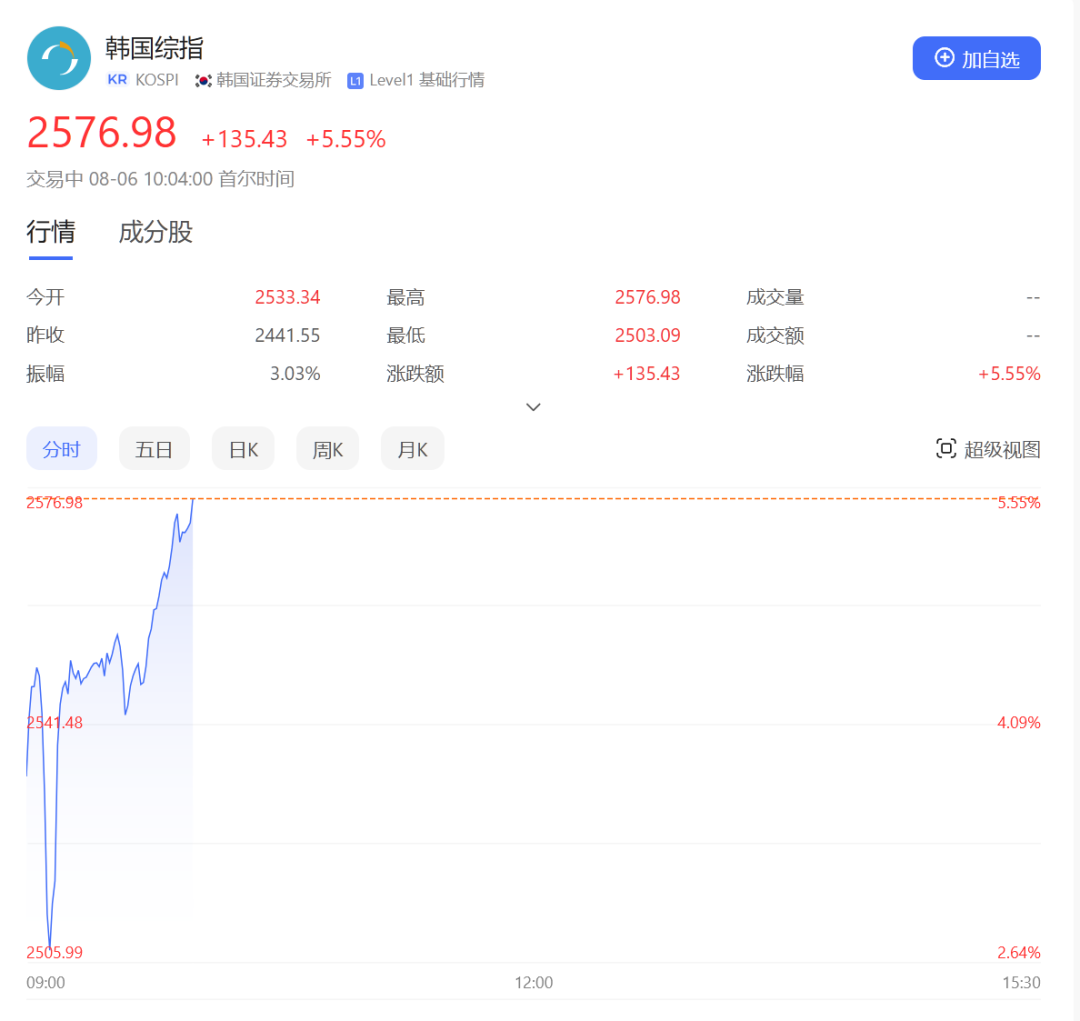Viewport: 1080px width, 1021px height.
Task: Click the chart axis label 2505.99
Action: click(54, 953)
